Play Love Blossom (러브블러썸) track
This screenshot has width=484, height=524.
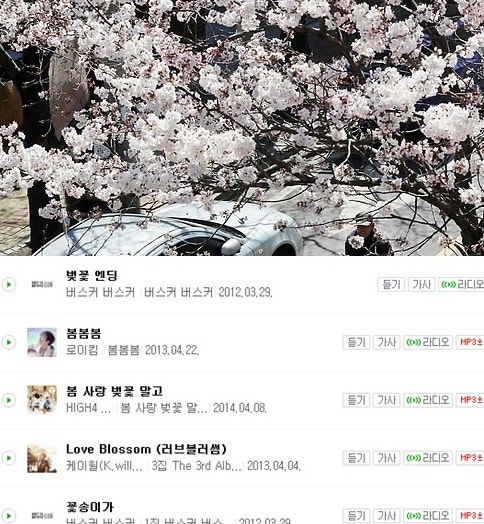9,458
